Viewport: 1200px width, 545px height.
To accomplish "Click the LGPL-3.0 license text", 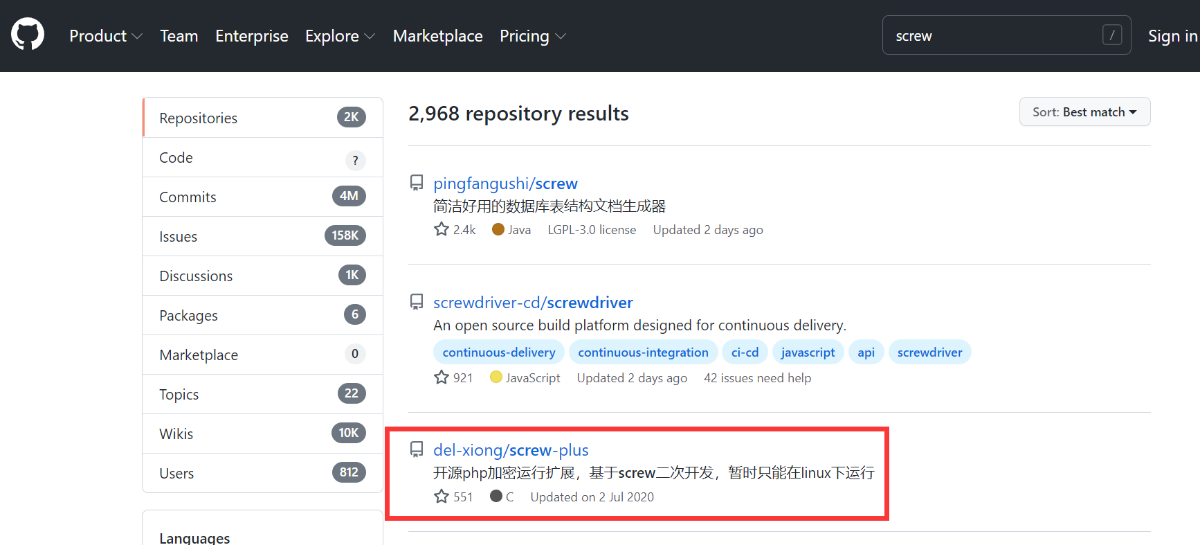I will (592, 230).
